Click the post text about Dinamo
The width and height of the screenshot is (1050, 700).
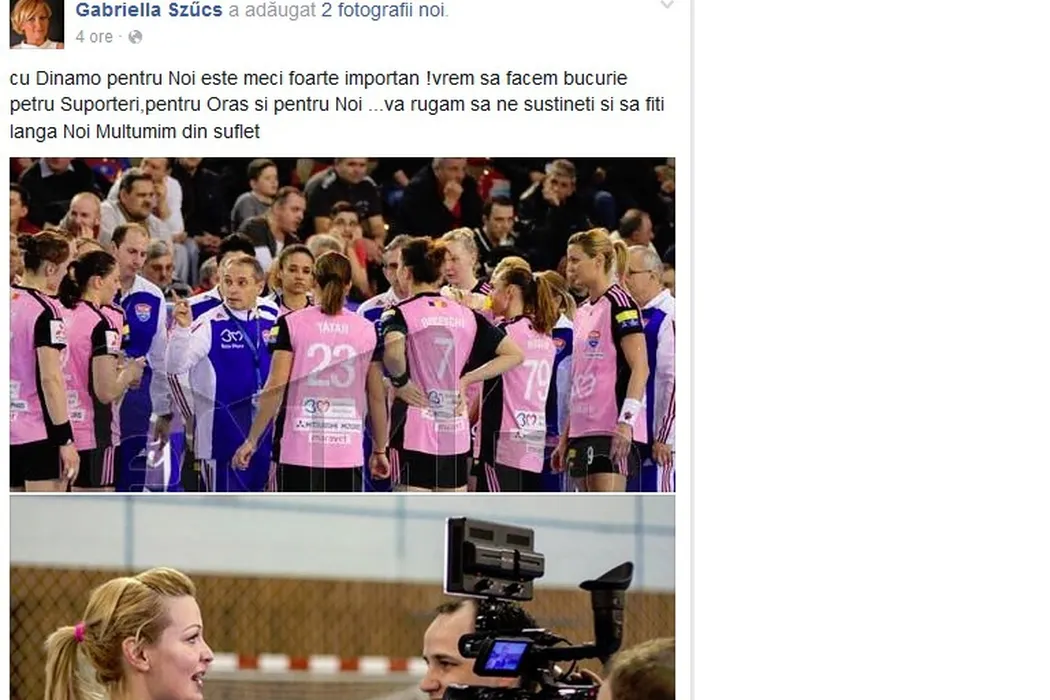click(337, 104)
